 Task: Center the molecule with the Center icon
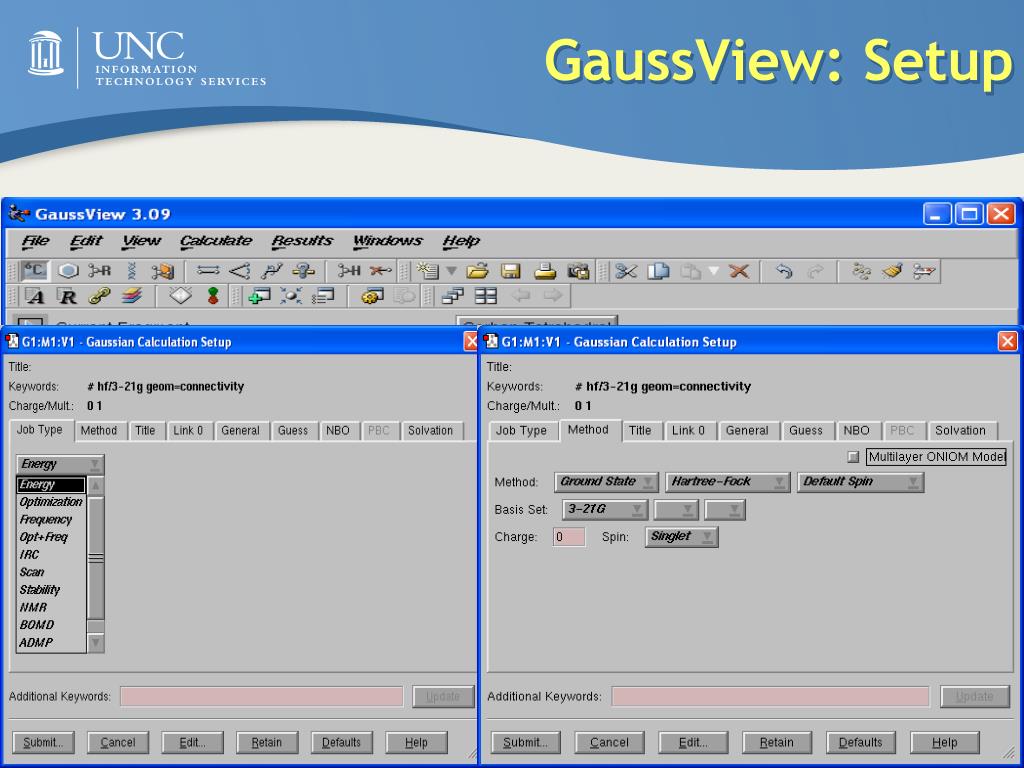291,296
